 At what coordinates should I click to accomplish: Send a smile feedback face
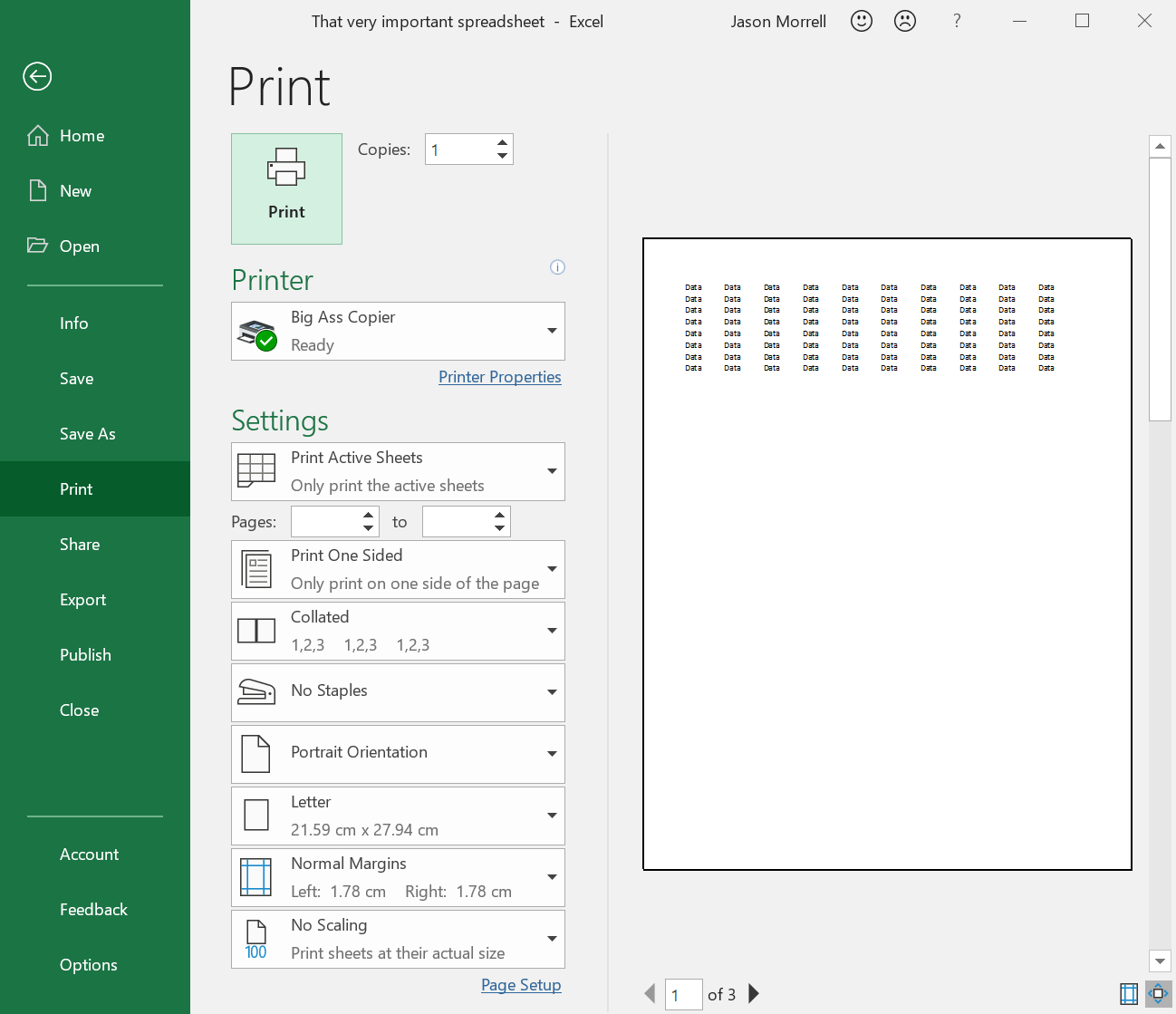tap(862, 21)
